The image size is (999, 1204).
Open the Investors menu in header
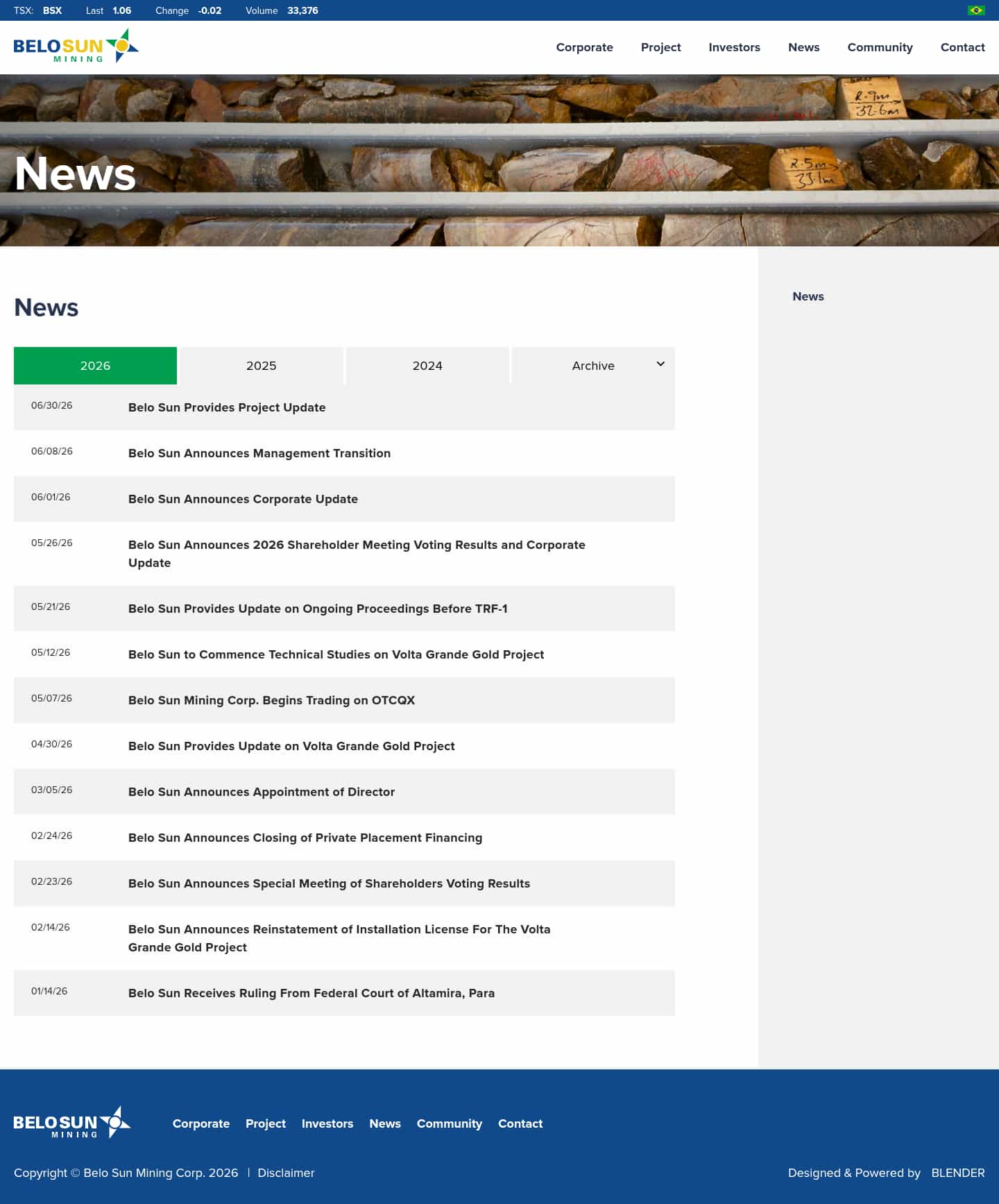click(x=735, y=47)
